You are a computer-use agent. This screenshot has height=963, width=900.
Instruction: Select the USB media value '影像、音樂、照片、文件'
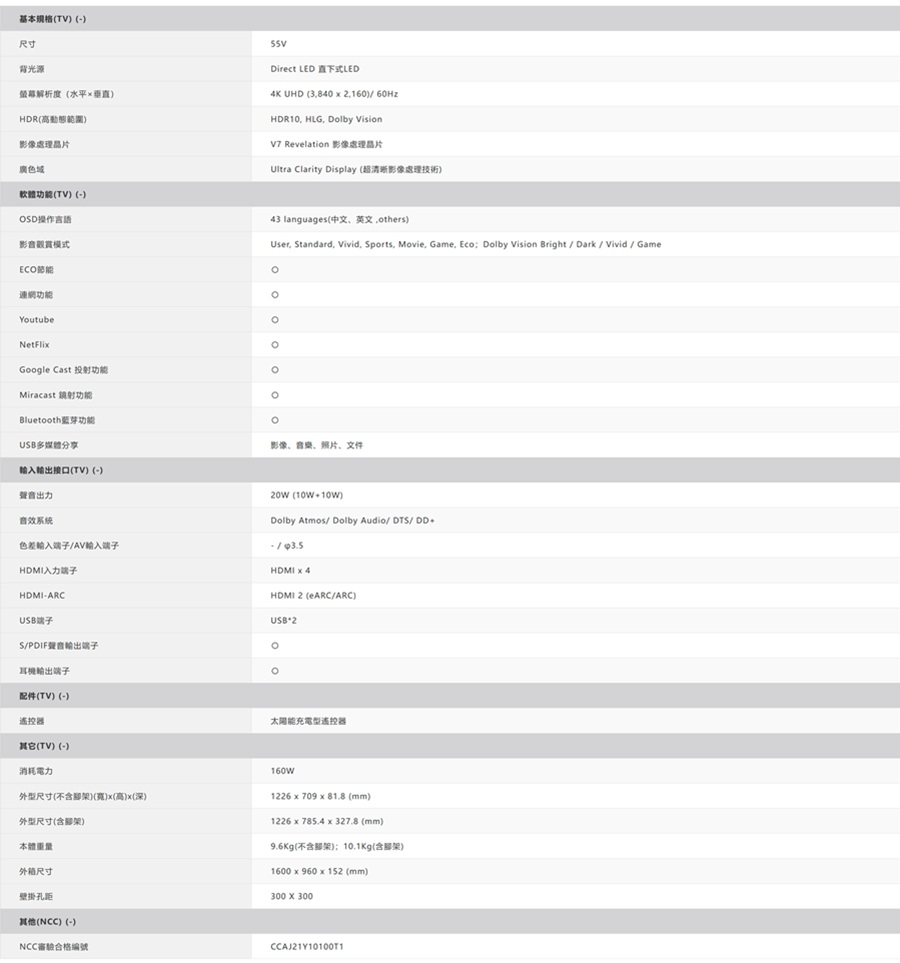316,445
